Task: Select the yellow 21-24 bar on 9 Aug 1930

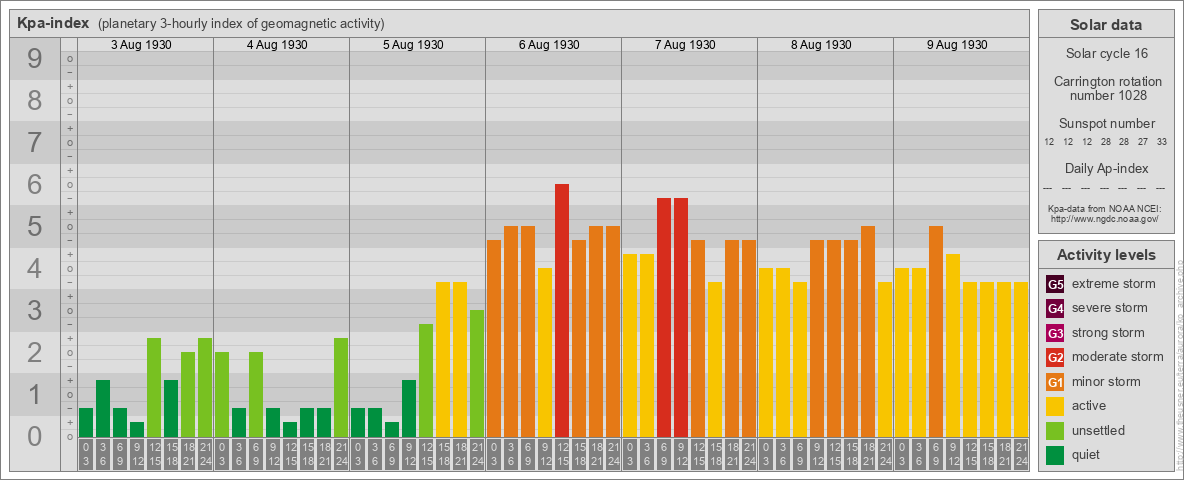Action: click(x=1021, y=359)
